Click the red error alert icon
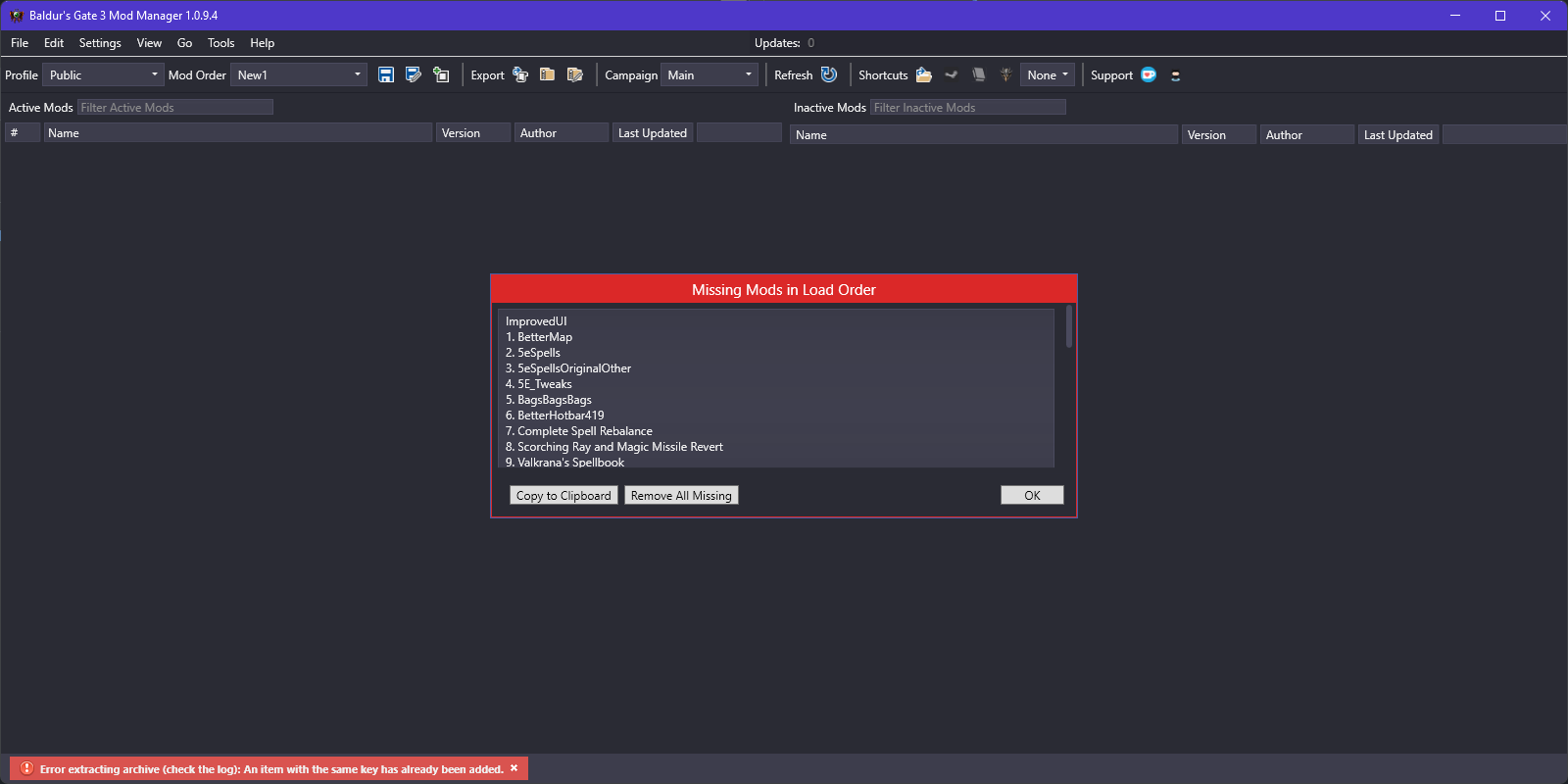Image resolution: width=1568 pixels, height=784 pixels. 26,768
